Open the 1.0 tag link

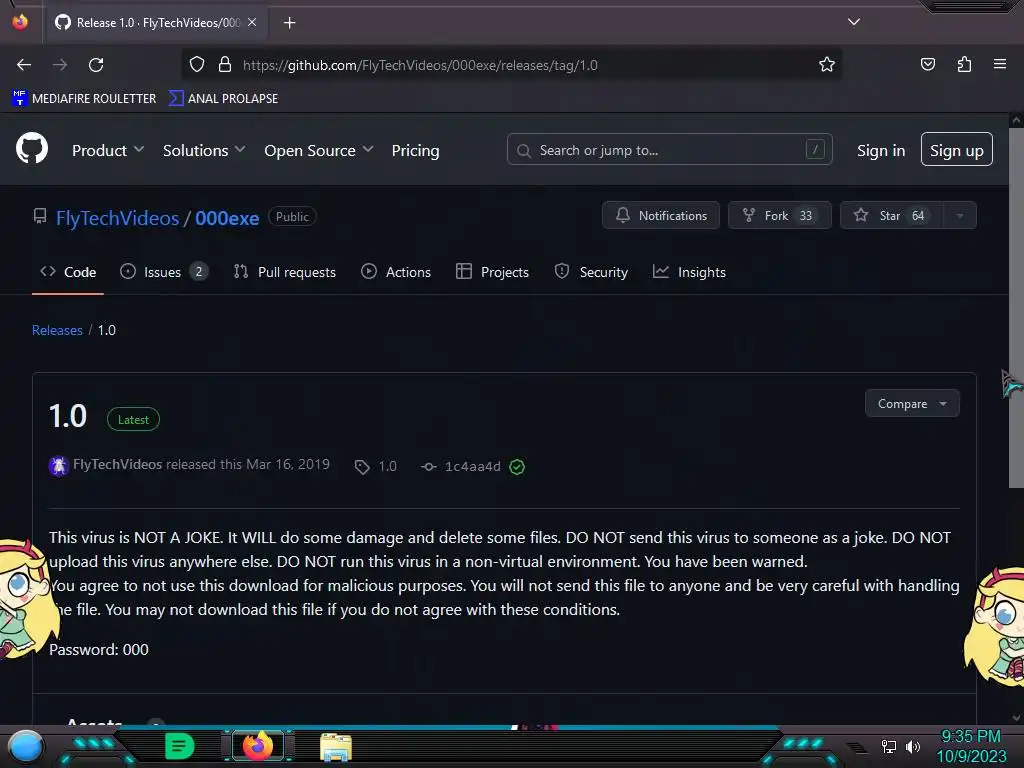pos(376,466)
